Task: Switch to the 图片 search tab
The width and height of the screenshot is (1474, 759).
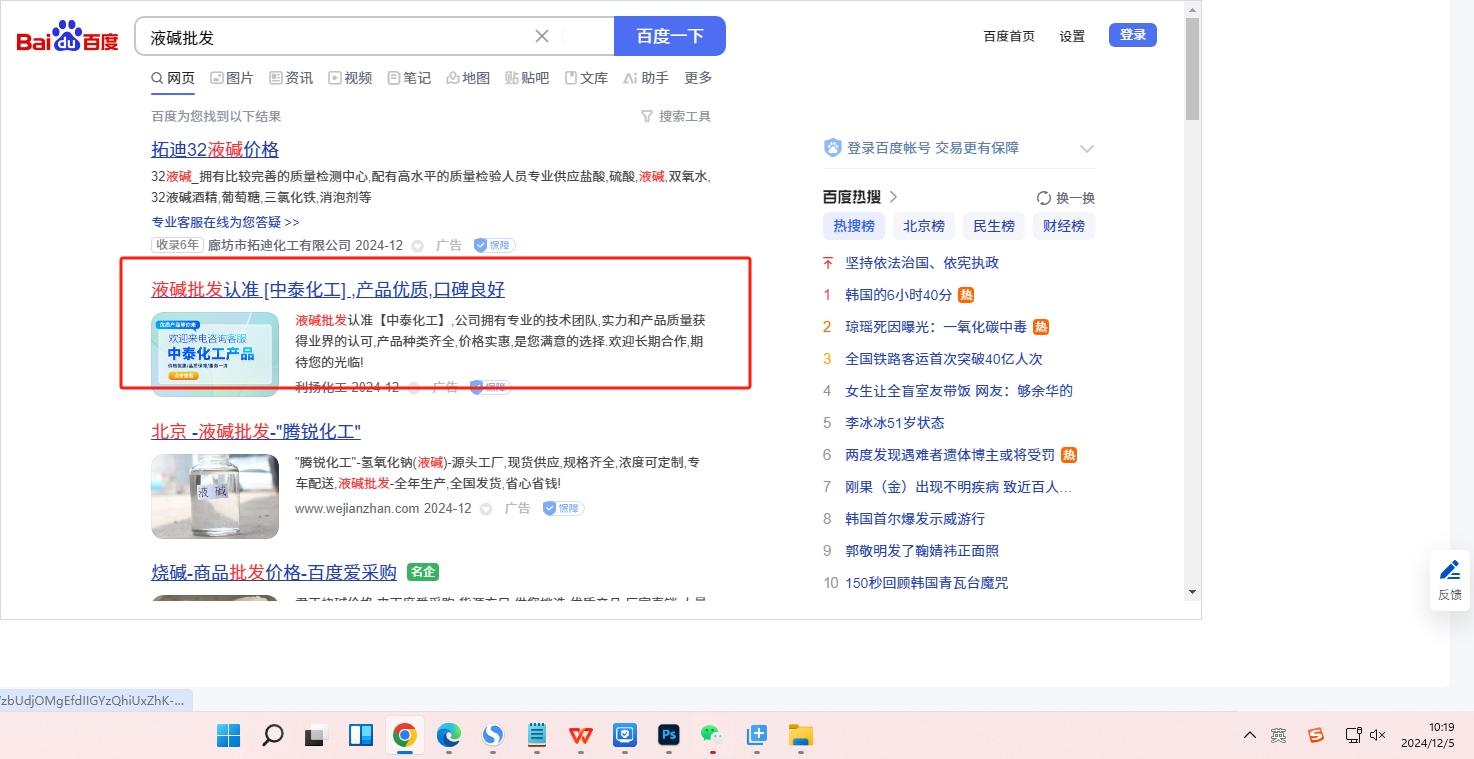Action: click(231, 78)
